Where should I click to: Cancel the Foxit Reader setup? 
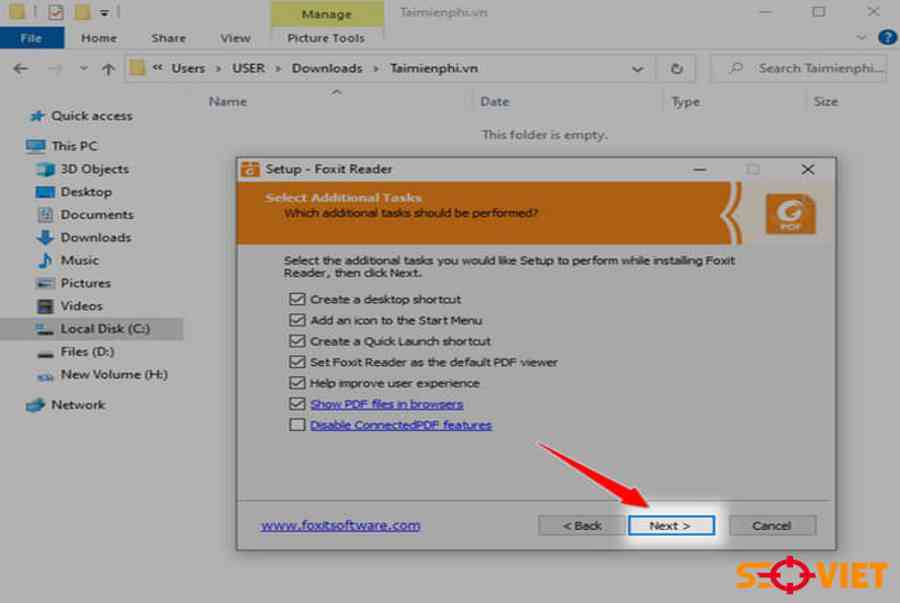[x=772, y=526]
